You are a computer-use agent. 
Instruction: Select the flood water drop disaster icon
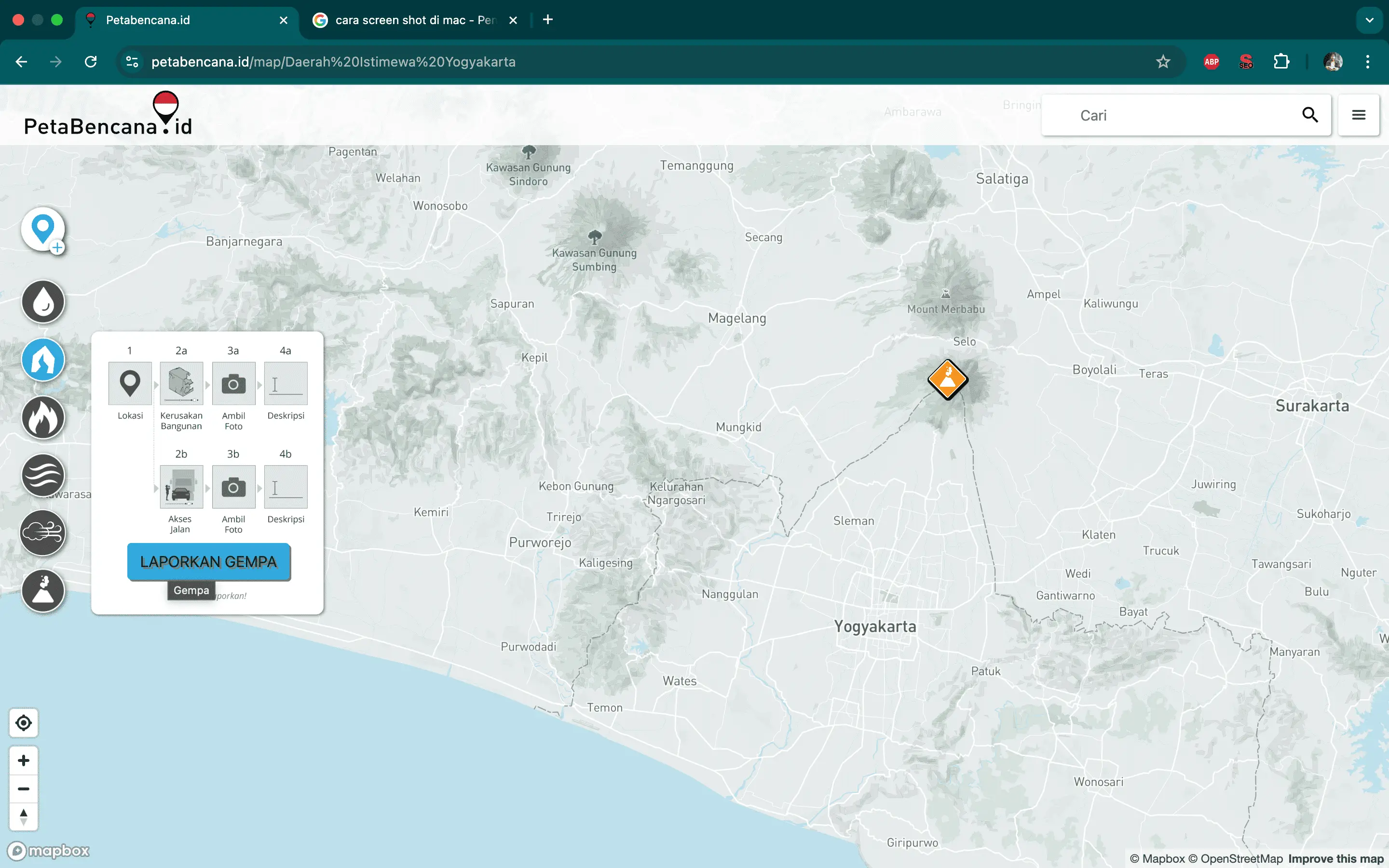click(x=43, y=301)
